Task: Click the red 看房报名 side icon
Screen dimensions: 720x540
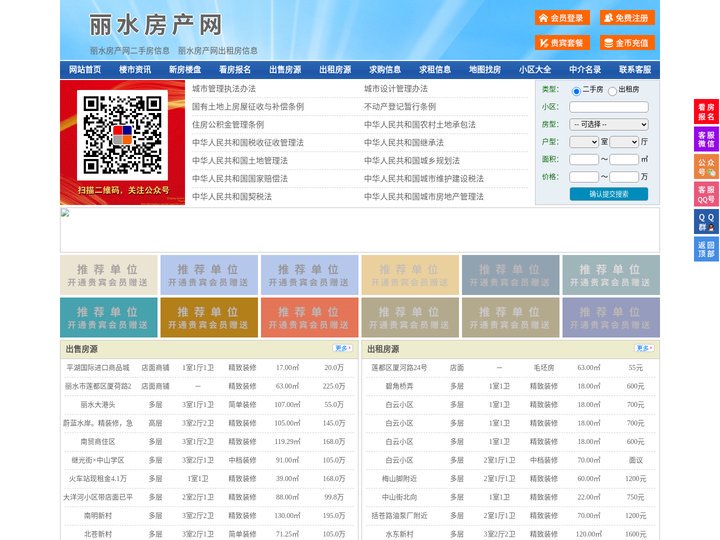Action: pyautogui.click(x=706, y=112)
